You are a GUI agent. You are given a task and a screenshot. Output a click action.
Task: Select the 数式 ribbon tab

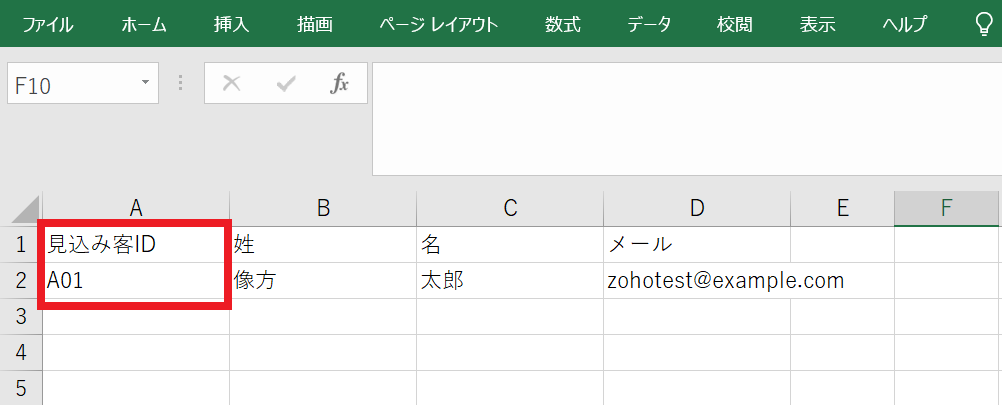point(562,24)
